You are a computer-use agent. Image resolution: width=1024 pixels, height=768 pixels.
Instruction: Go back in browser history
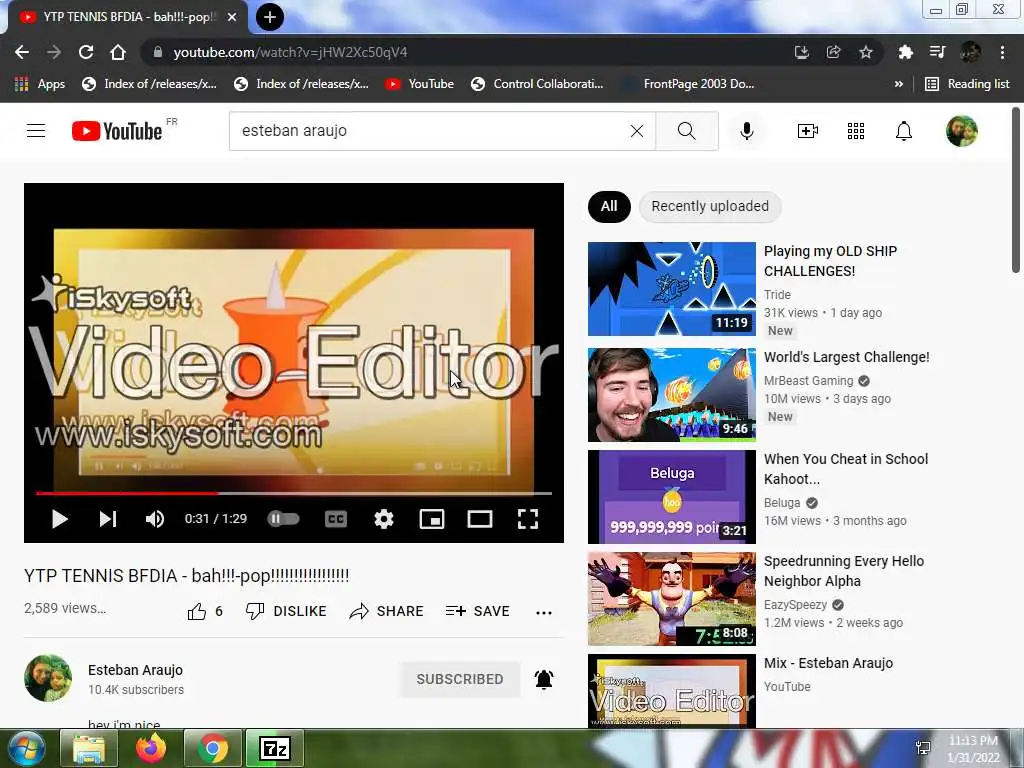point(22,52)
